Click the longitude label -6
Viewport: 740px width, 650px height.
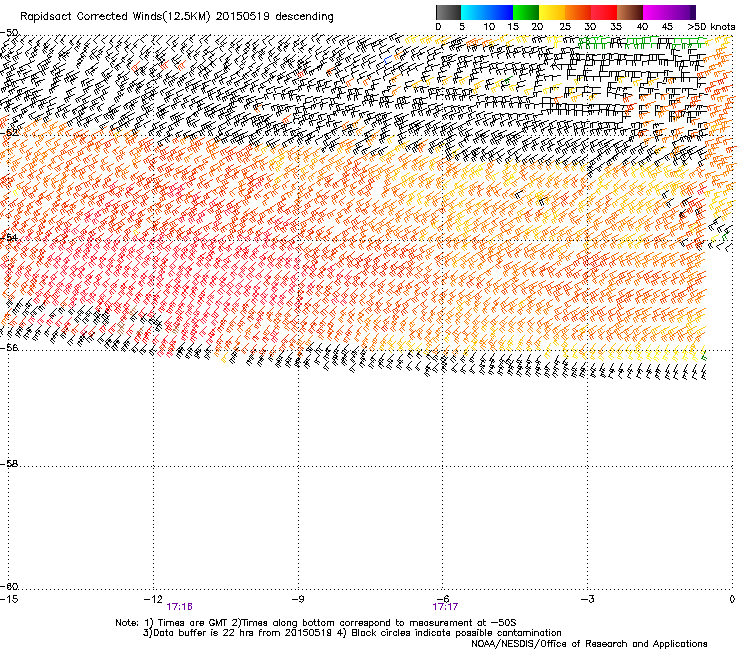pyautogui.click(x=443, y=599)
